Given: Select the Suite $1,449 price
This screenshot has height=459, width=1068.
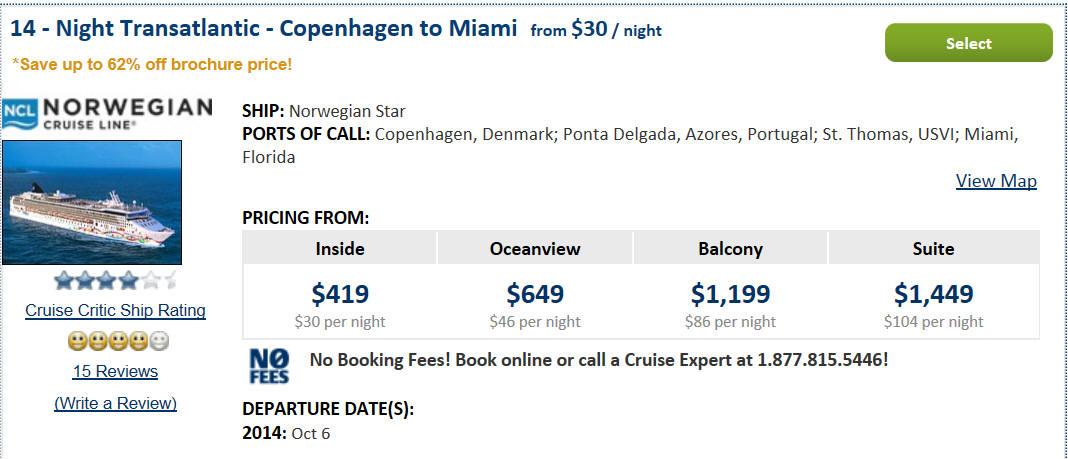Looking at the screenshot, I should tap(933, 294).
